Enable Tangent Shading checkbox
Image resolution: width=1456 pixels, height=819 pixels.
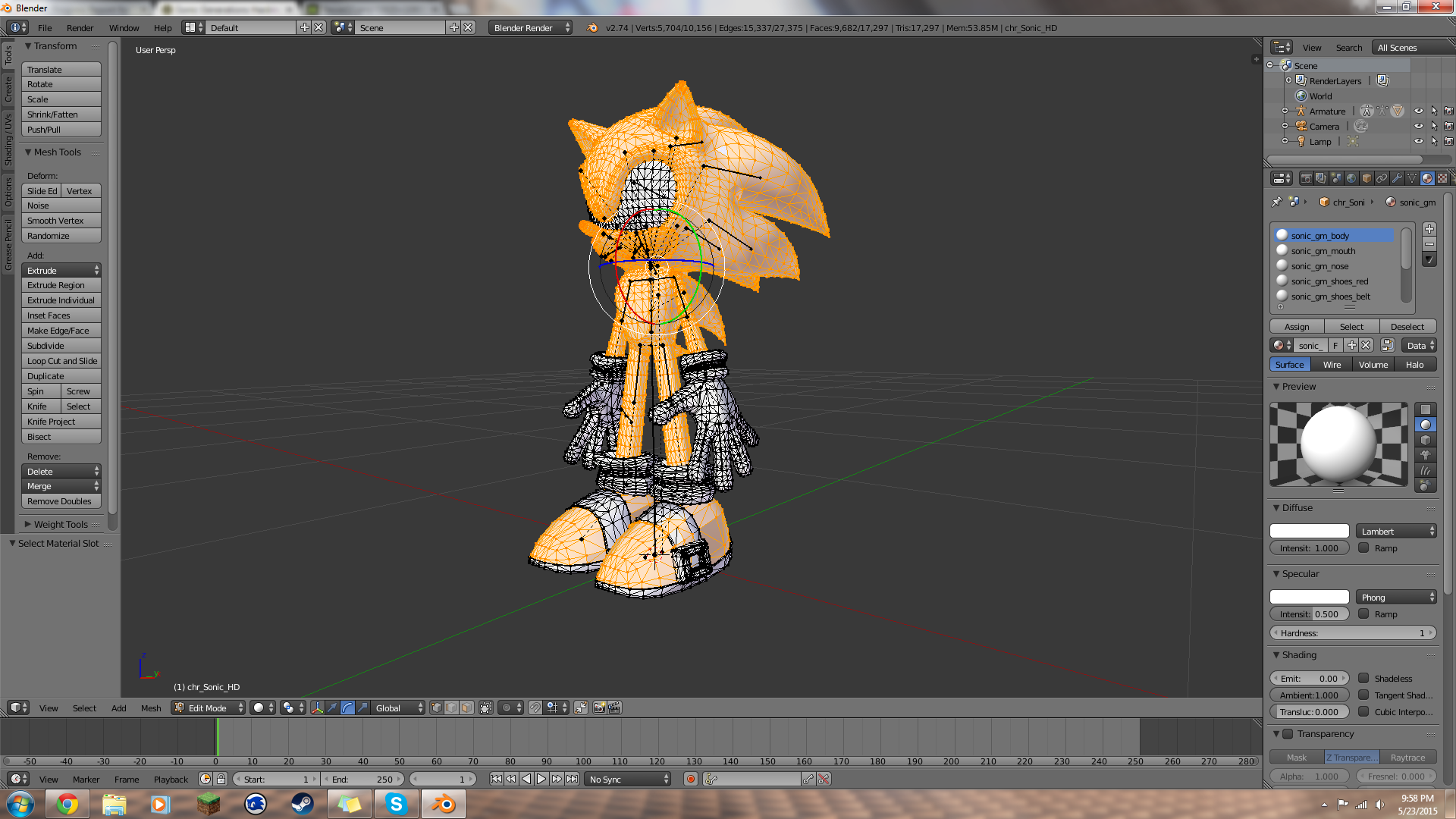(x=1363, y=695)
